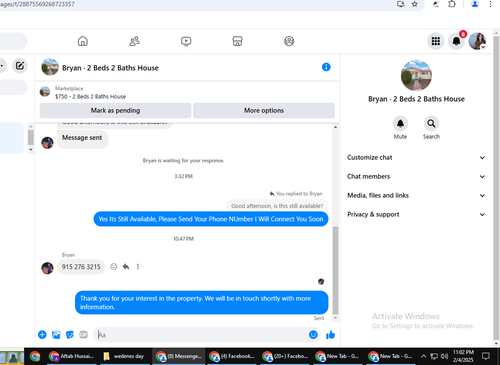The height and width of the screenshot is (365, 500).
Task: Click the 915 276 3215 message bubble
Action: 81,267
